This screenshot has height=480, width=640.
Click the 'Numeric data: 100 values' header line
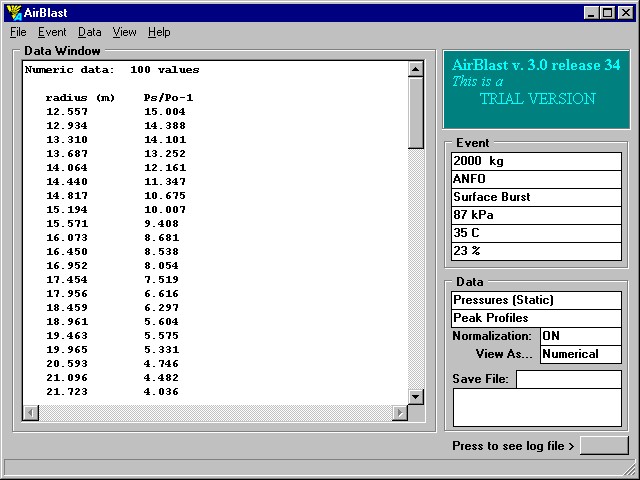112,70
